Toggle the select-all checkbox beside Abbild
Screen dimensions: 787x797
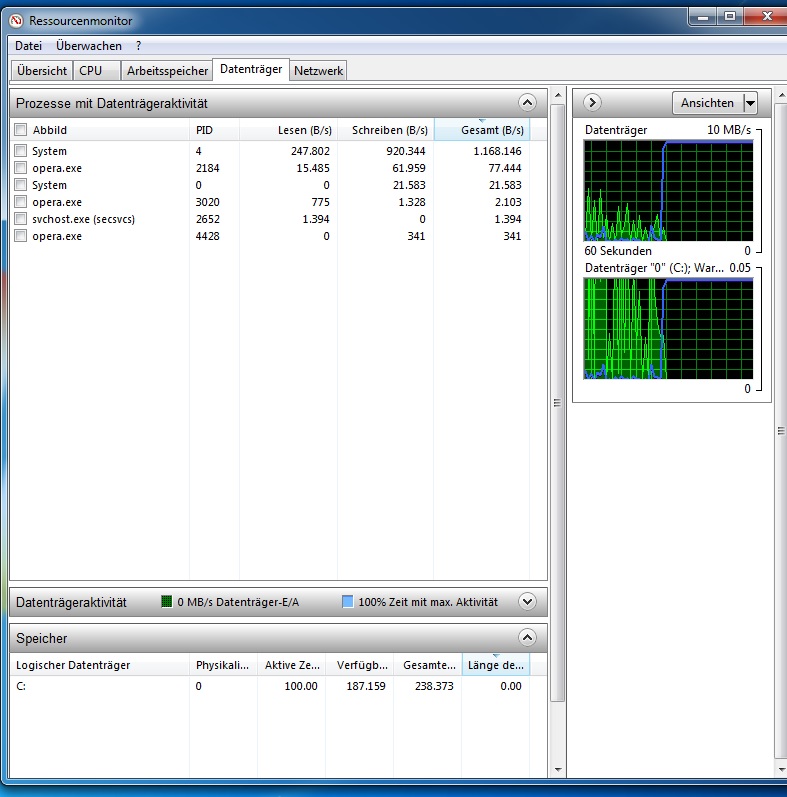[20, 130]
